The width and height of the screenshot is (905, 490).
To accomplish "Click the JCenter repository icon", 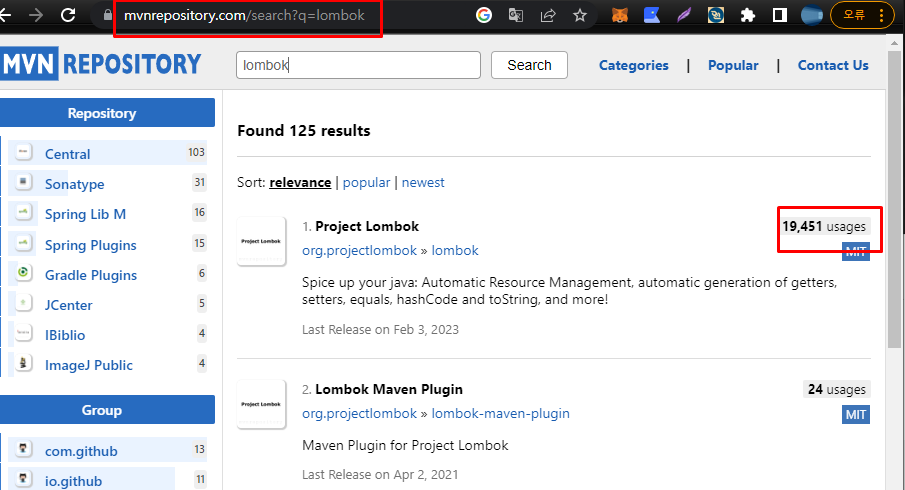I will click(23, 302).
